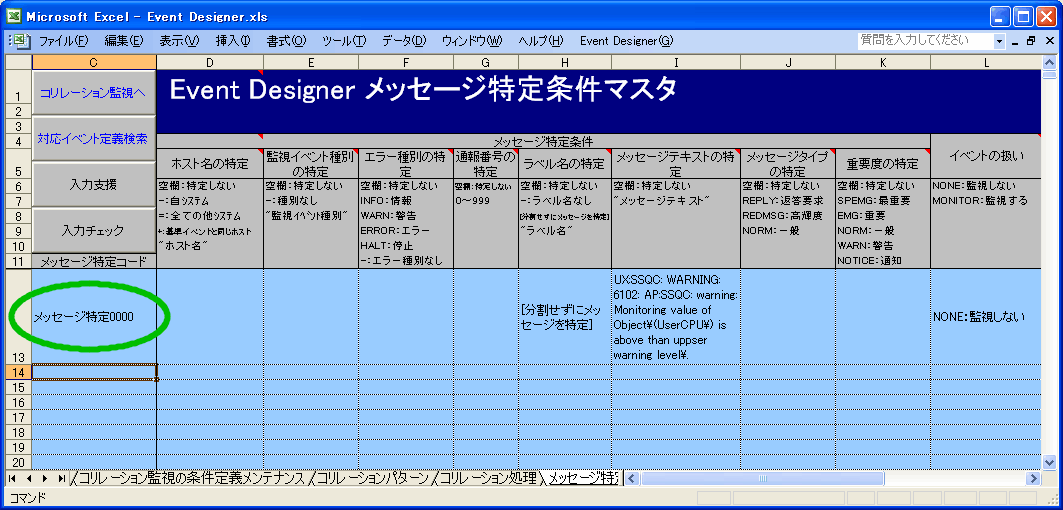Click the horizontal scrollbar left arrow

pyautogui.click(x=631, y=478)
